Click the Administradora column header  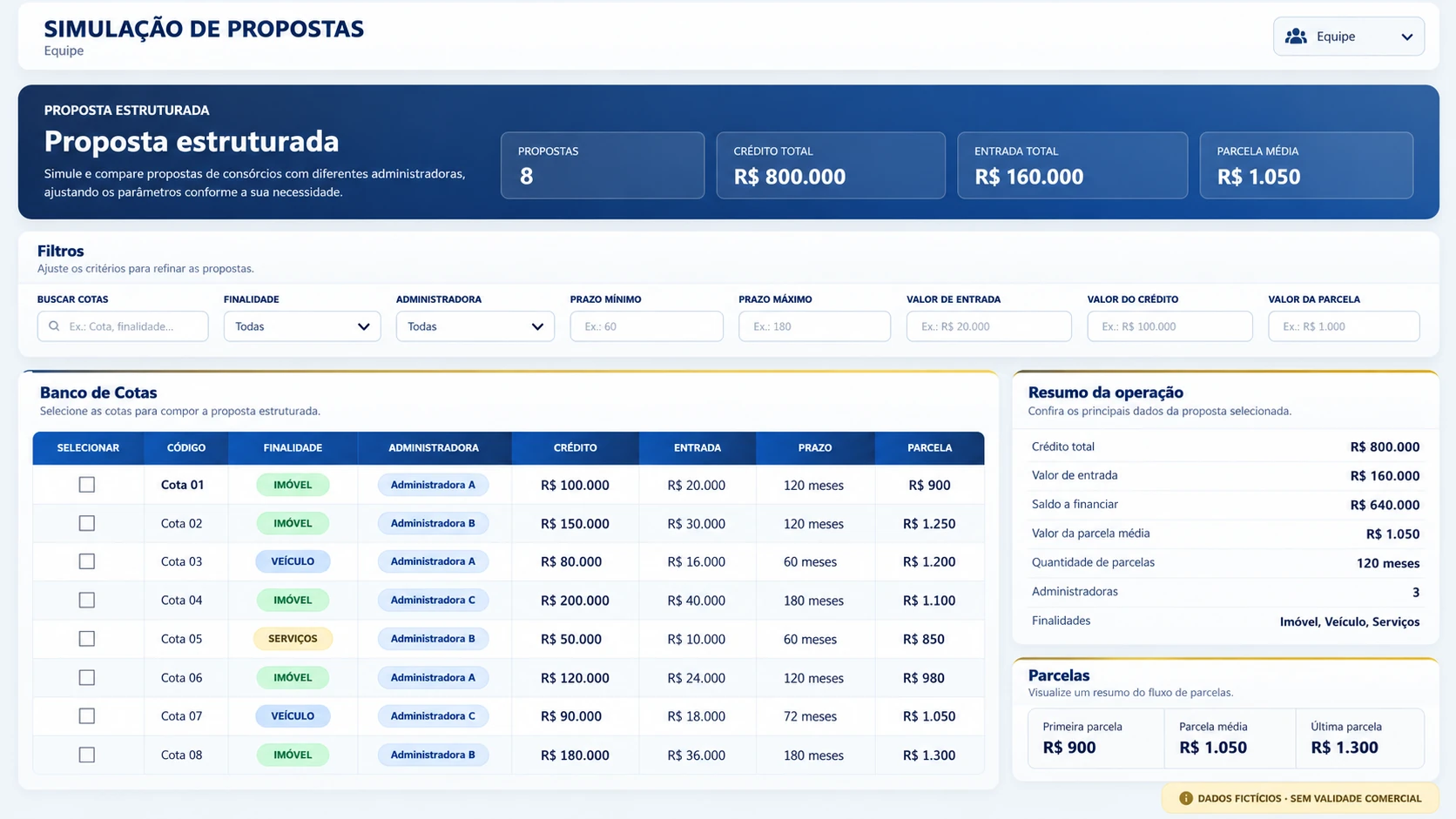(x=434, y=447)
